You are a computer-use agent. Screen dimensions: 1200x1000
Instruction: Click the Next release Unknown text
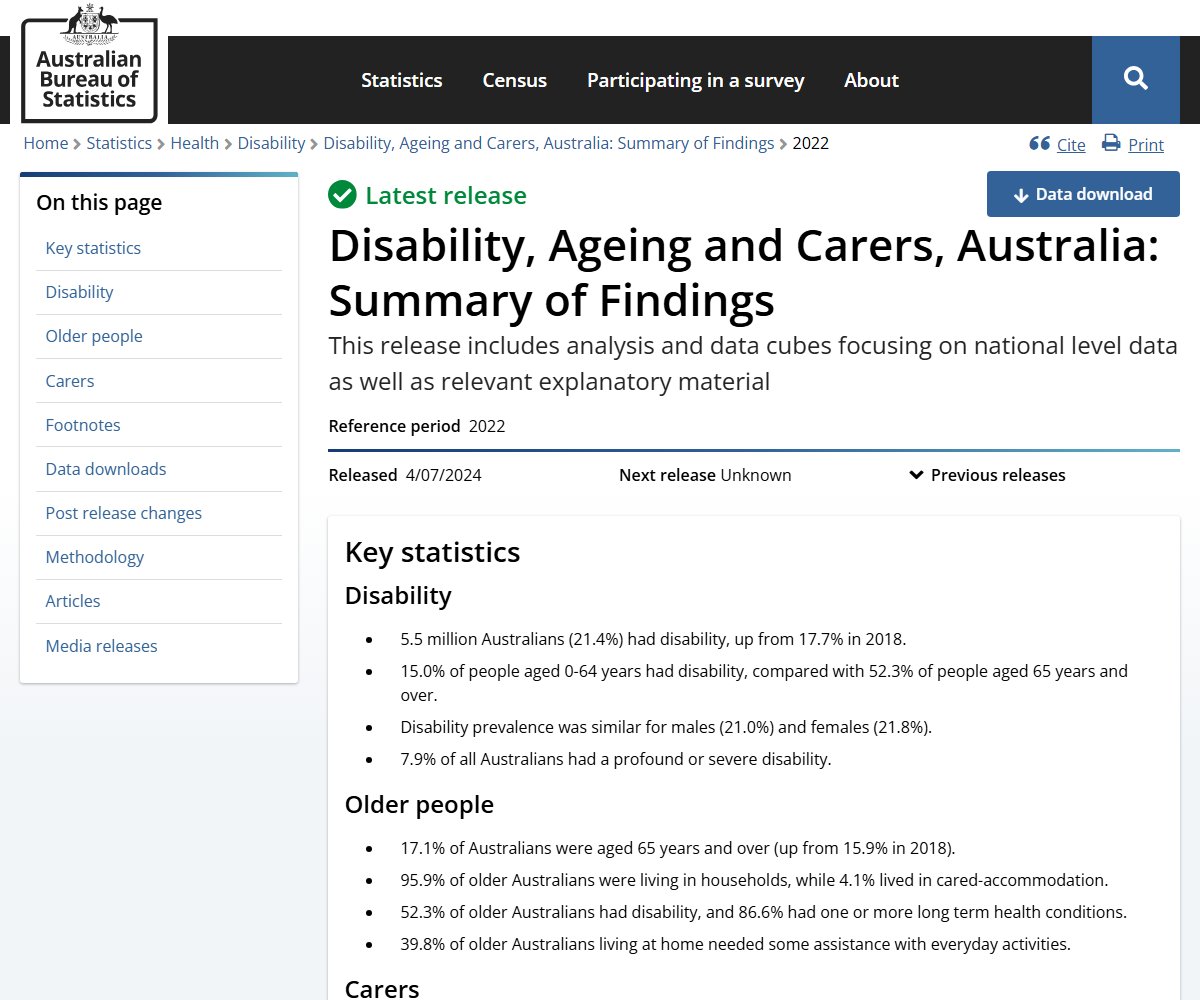[705, 475]
